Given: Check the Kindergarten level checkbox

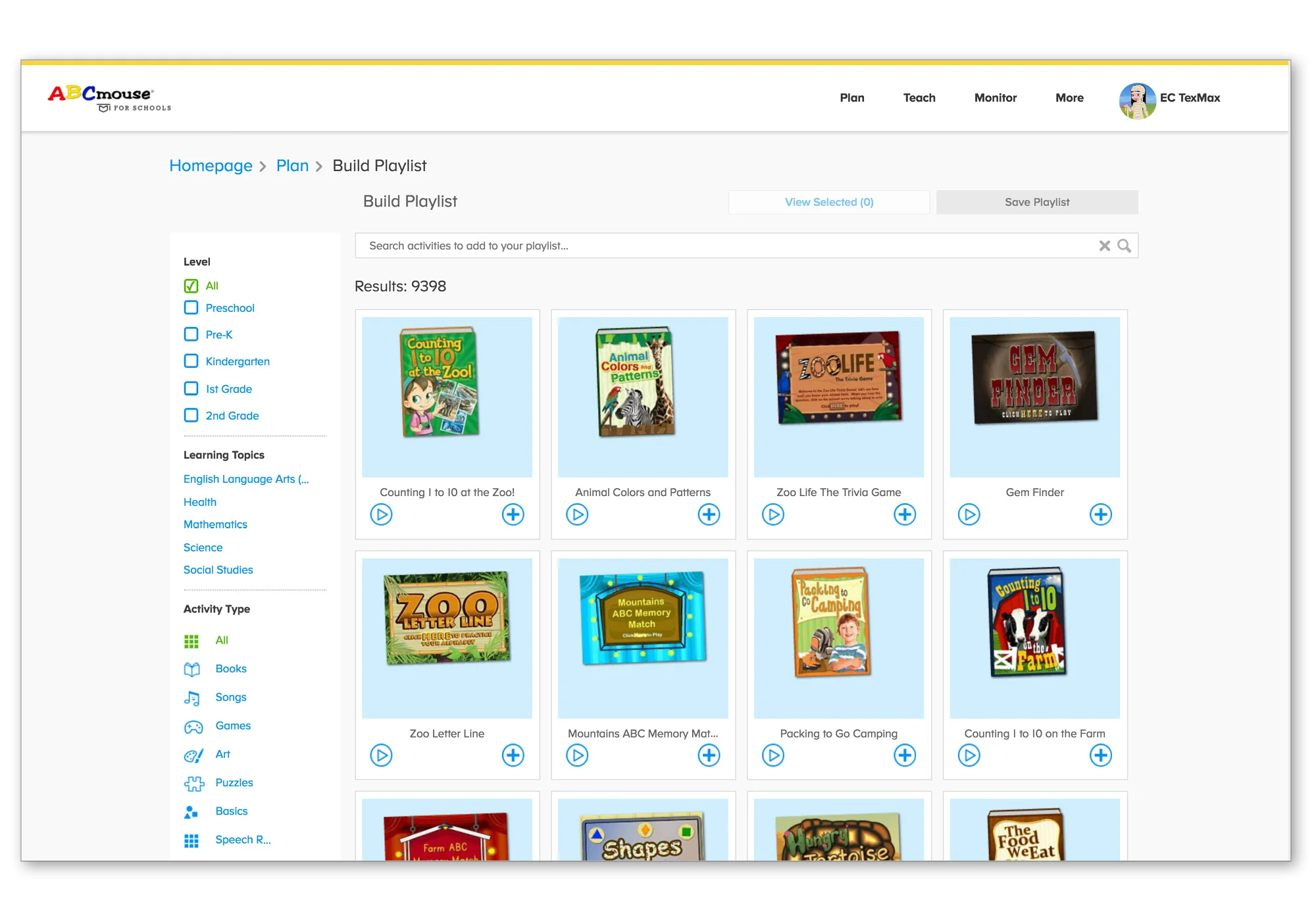Looking at the screenshot, I should 191,361.
